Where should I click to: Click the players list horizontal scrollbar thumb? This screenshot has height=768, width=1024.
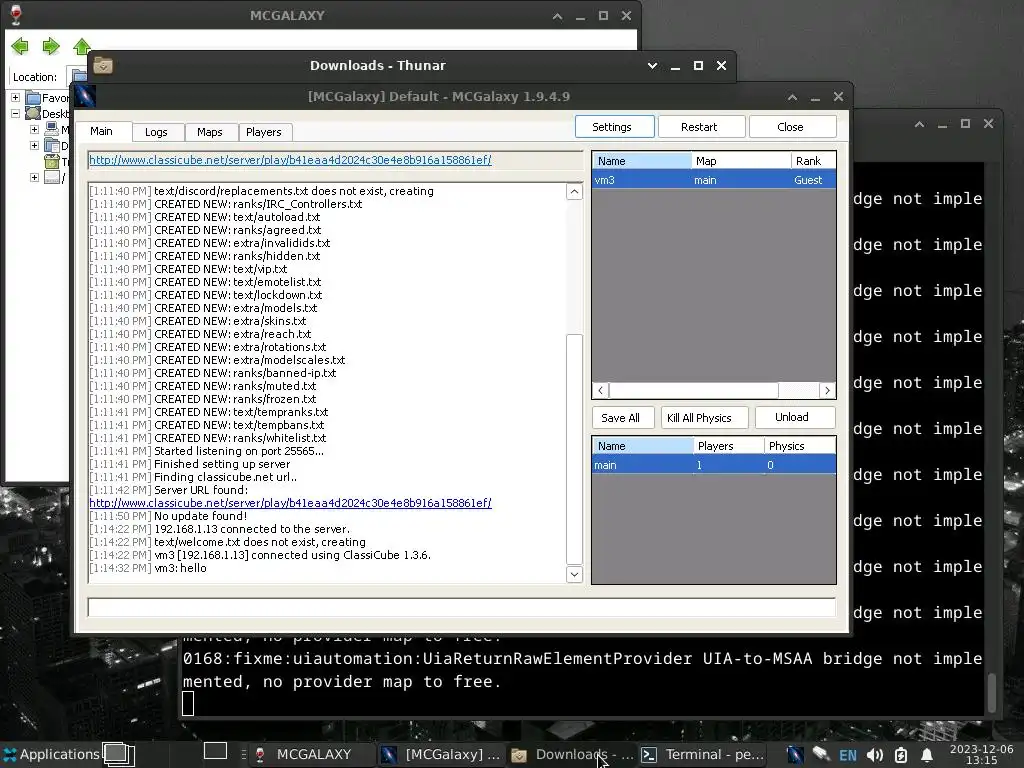(694, 391)
